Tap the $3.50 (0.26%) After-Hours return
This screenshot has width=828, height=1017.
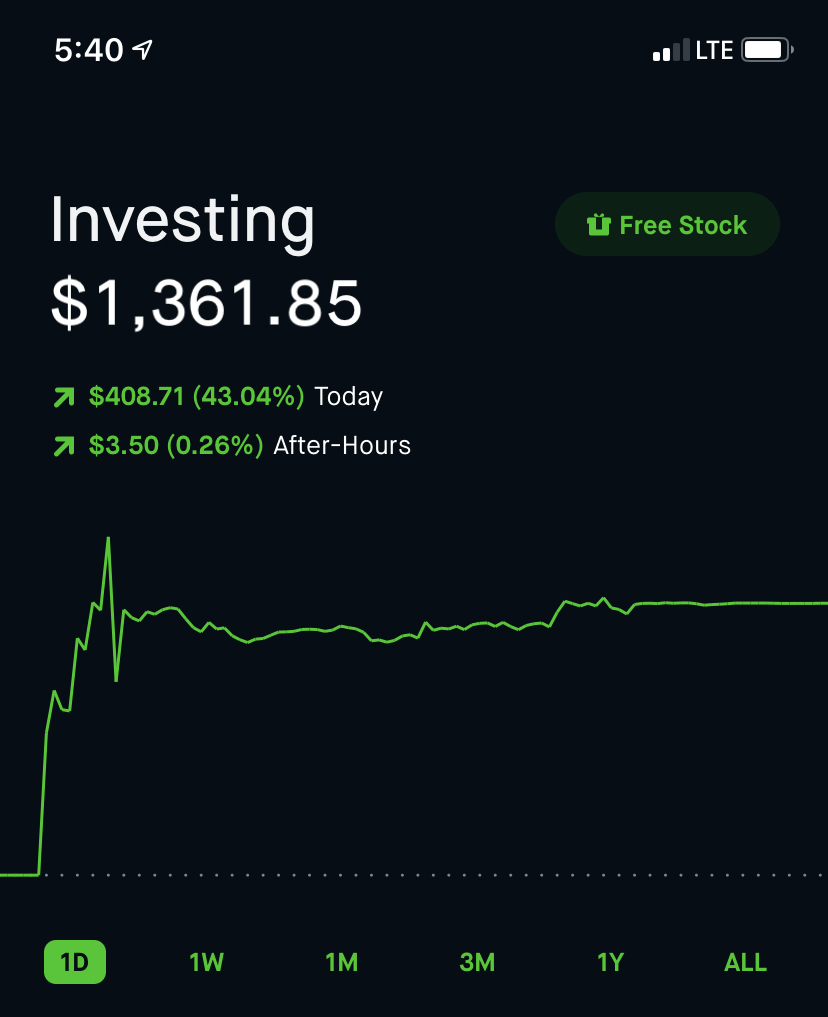pos(176,445)
